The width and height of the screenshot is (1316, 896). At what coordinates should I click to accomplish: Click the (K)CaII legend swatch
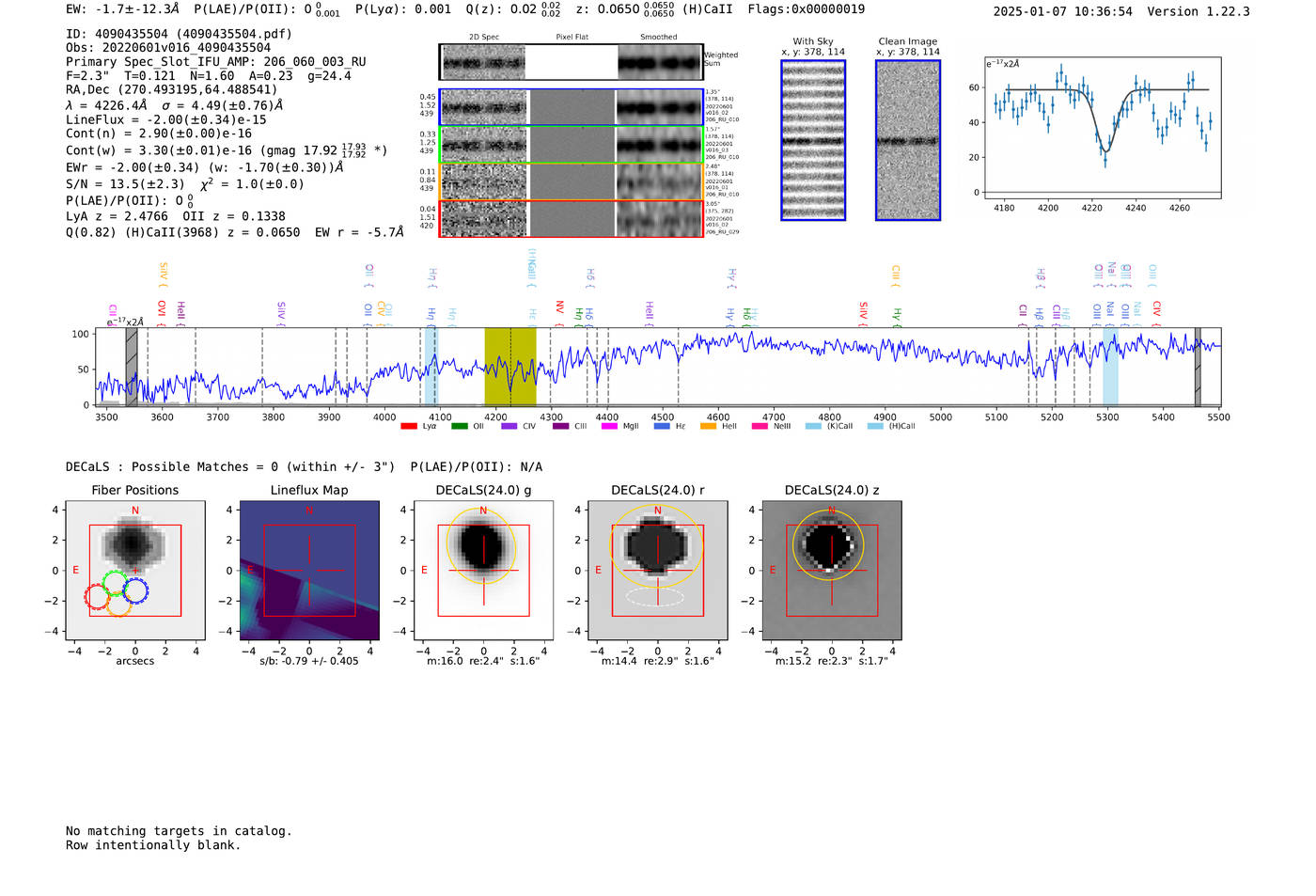pyautogui.click(x=813, y=426)
